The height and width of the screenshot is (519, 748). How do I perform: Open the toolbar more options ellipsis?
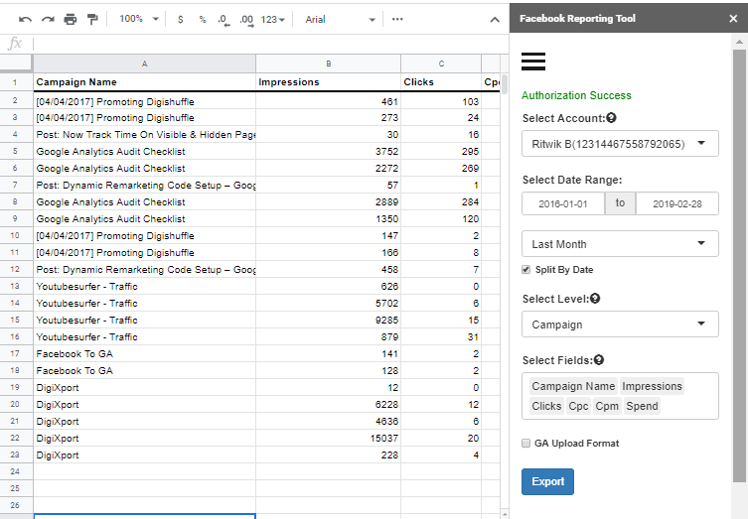397,19
